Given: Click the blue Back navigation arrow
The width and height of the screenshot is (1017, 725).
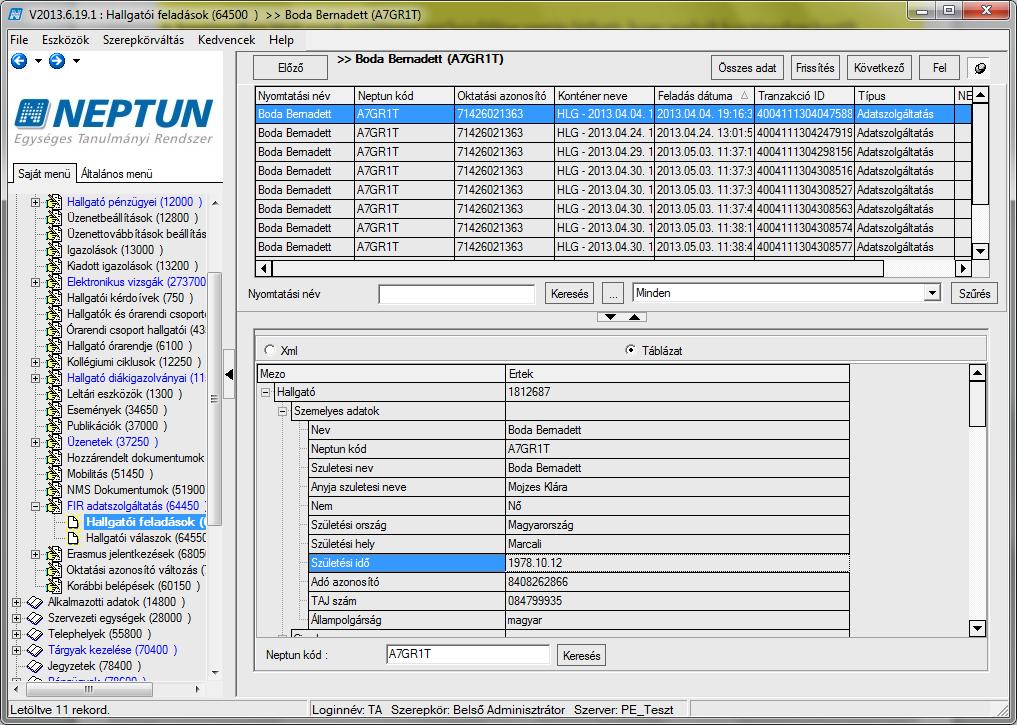Looking at the screenshot, I should pyautogui.click(x=19, y=61).
